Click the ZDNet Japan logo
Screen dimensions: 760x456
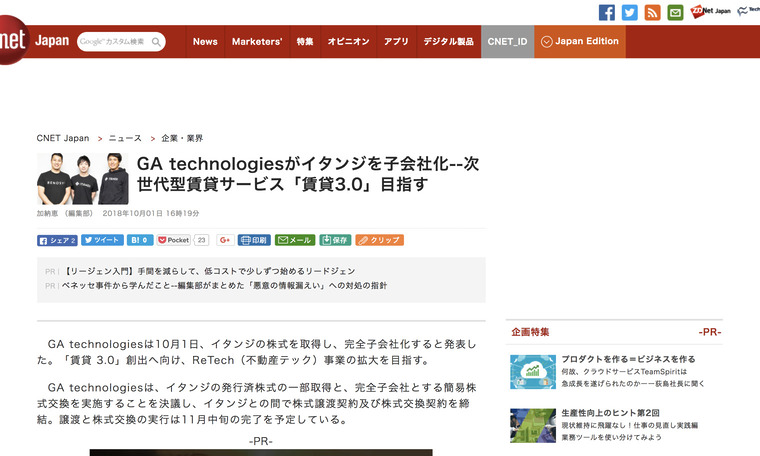pos(711,12)
